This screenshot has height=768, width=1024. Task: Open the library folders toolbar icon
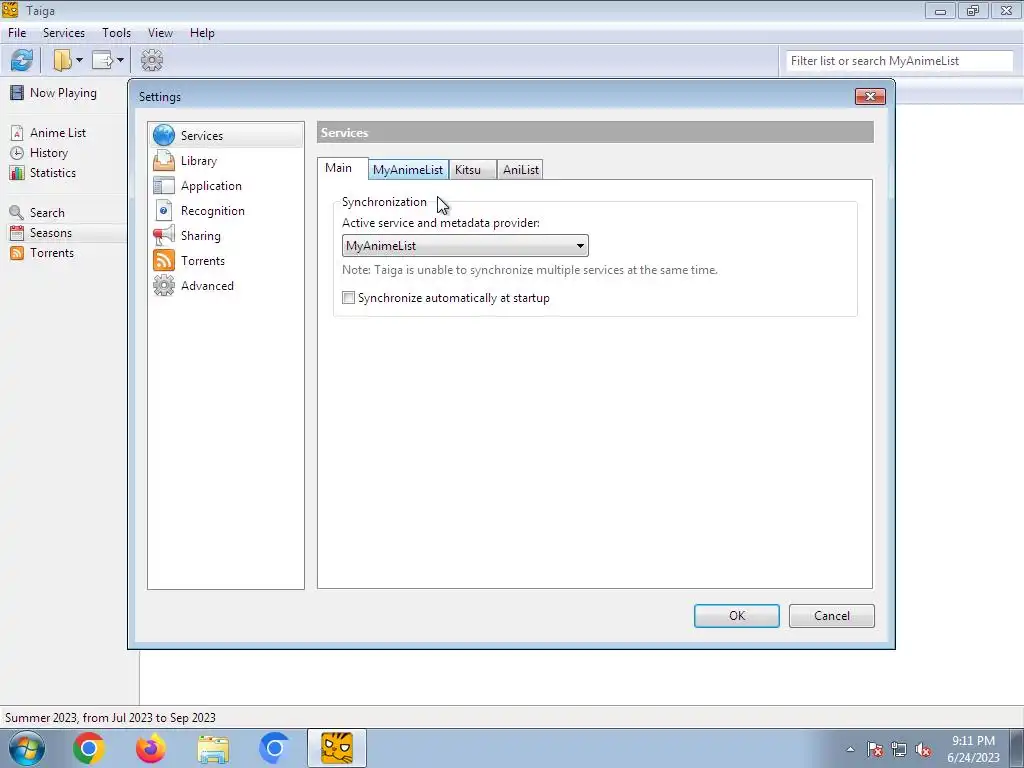click(x=63, y=61)
